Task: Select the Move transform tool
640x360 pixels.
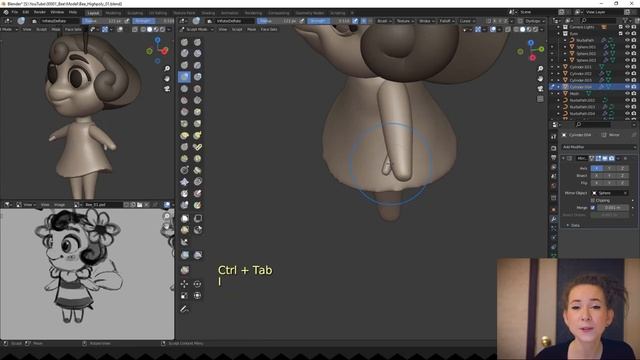Action: tap(184, 284)
